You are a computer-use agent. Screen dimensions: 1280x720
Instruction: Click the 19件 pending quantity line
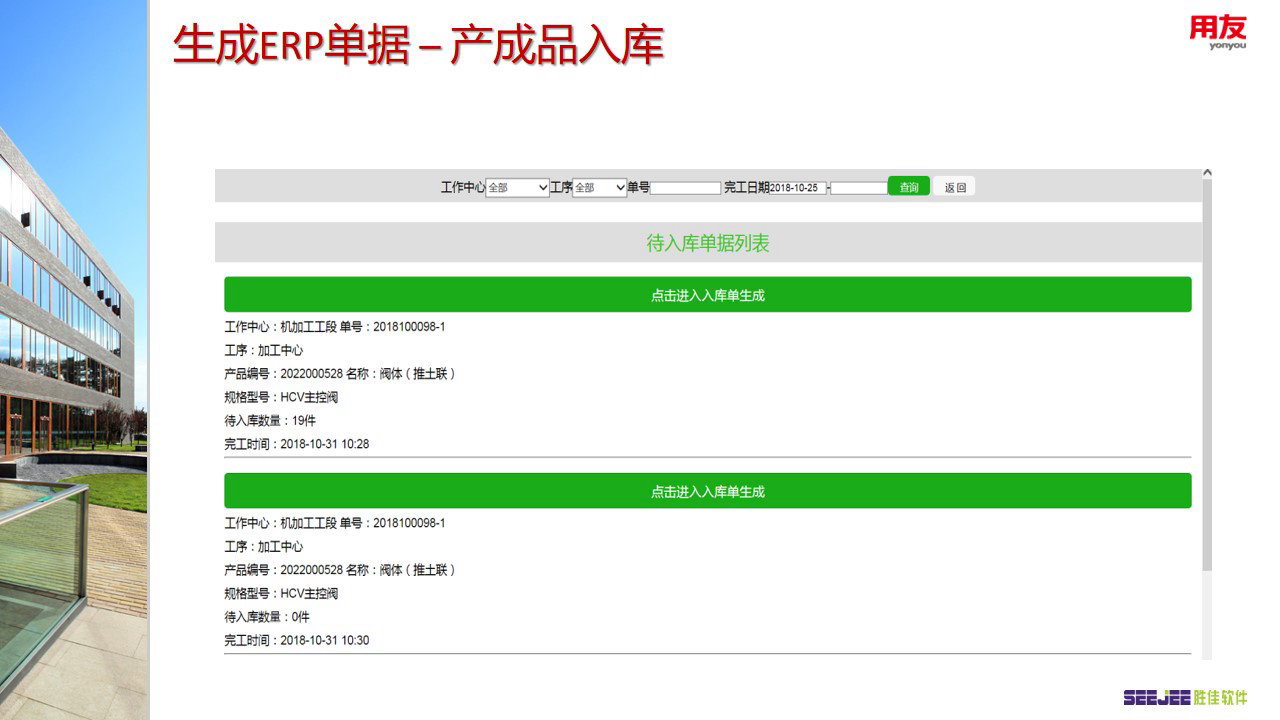click(x=270, y=420)
